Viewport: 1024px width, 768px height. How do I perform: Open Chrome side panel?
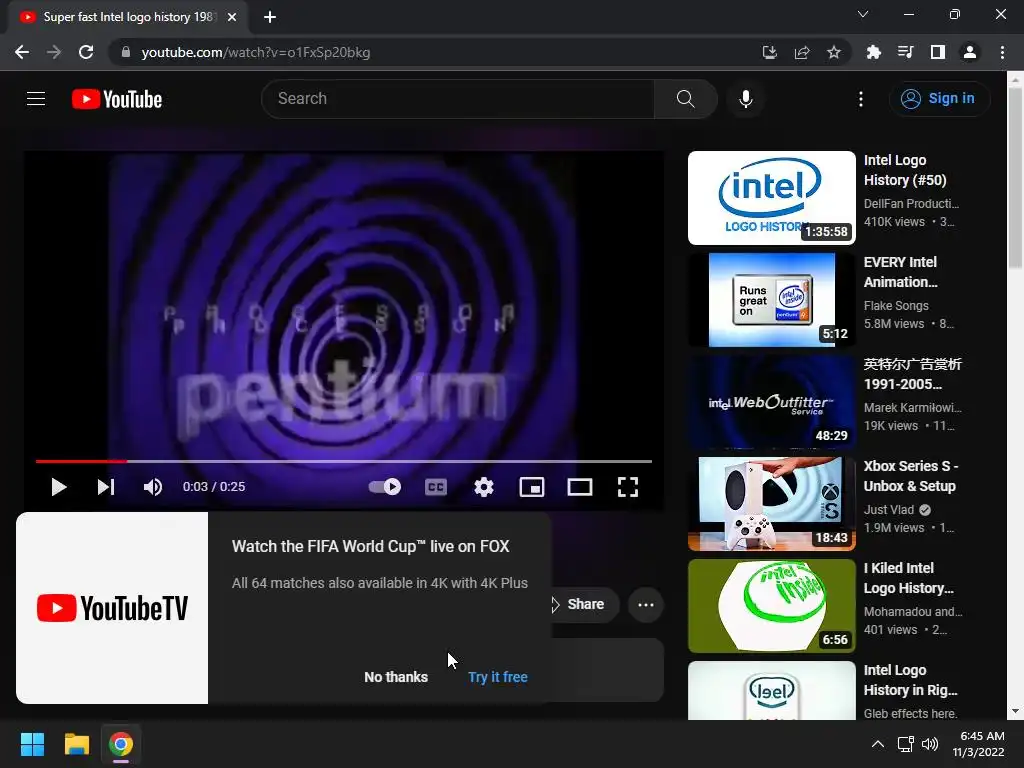938,52
